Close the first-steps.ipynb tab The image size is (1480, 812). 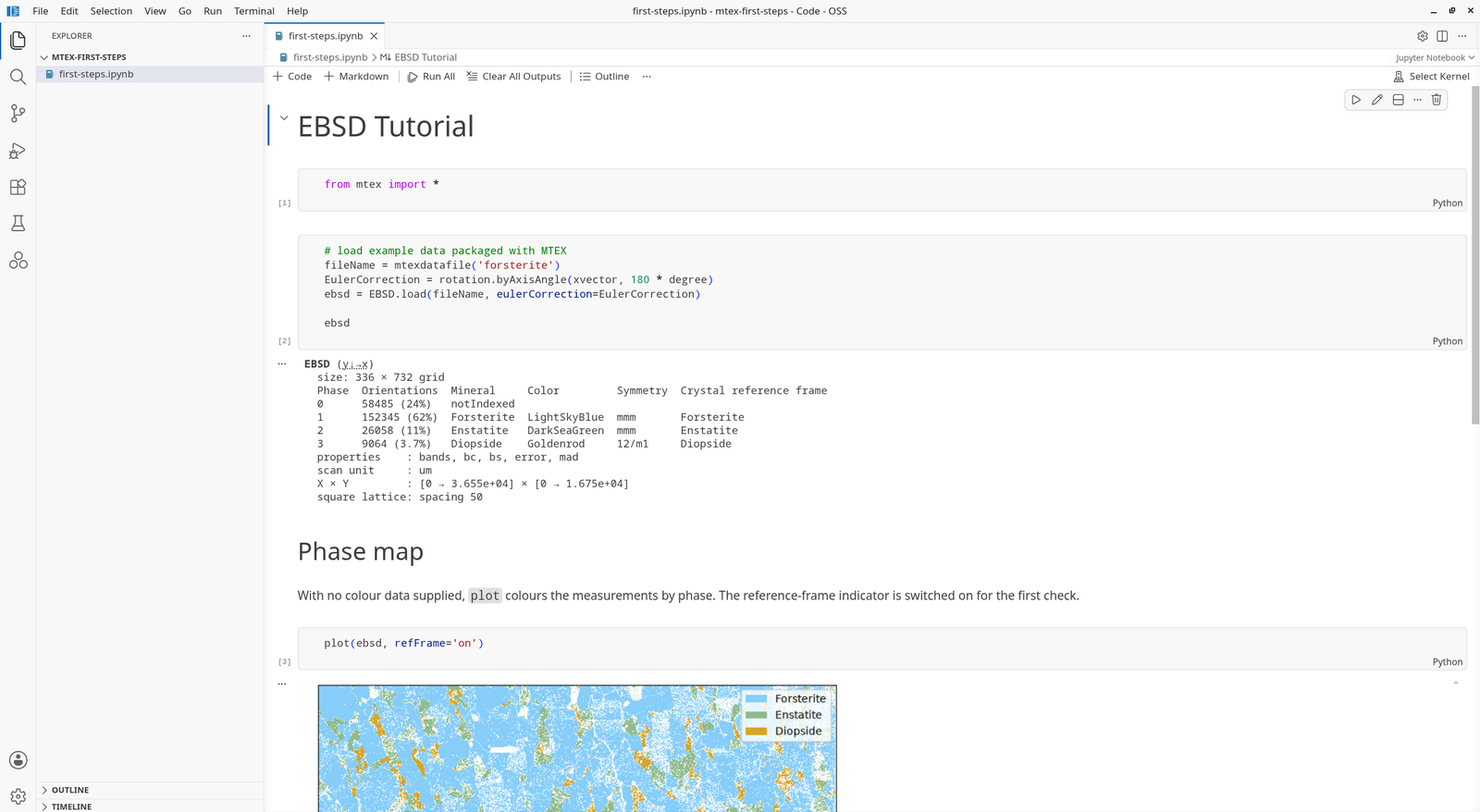tap(374, 36)
